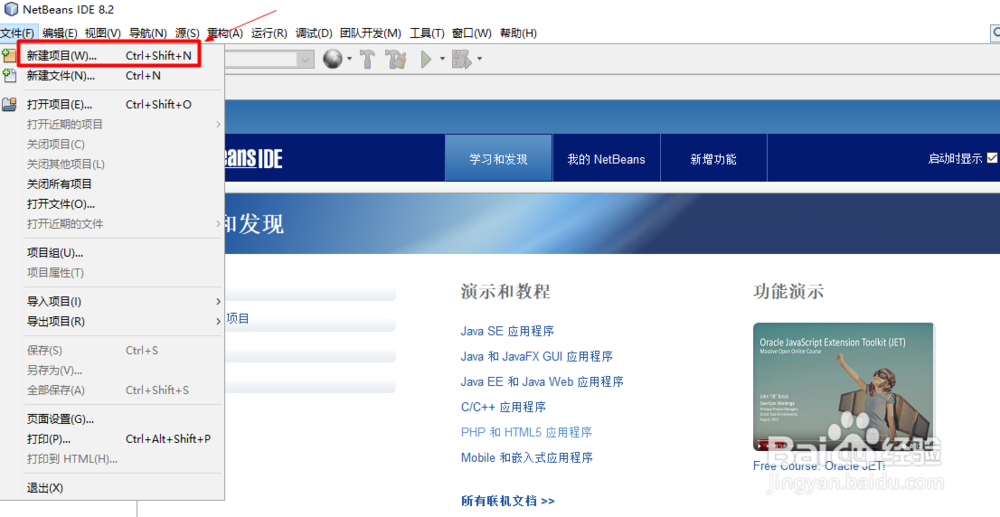
Task: Open the 重构(A) menu
Action: click(225, 33)
